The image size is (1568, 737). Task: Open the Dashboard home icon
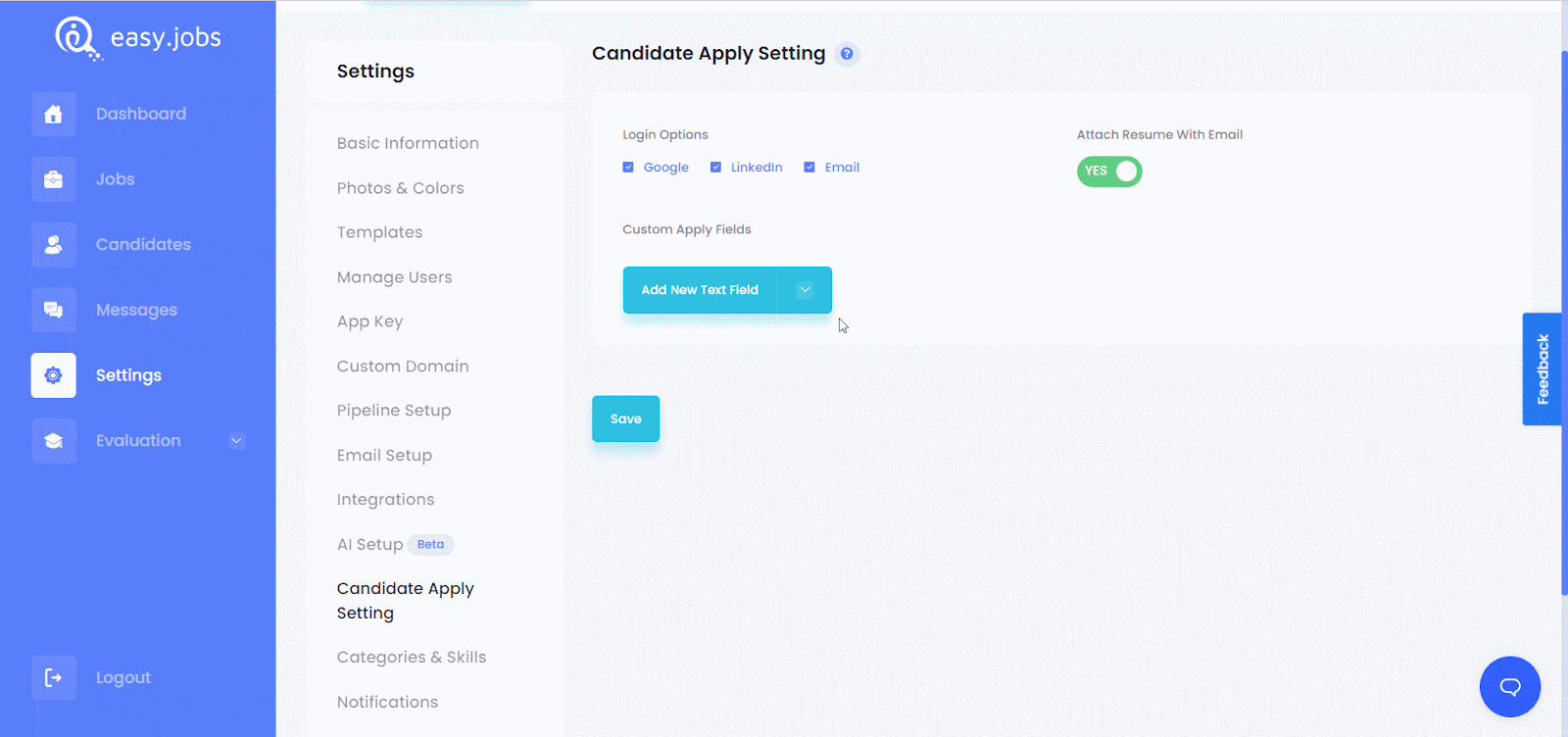tap(53, 114)
